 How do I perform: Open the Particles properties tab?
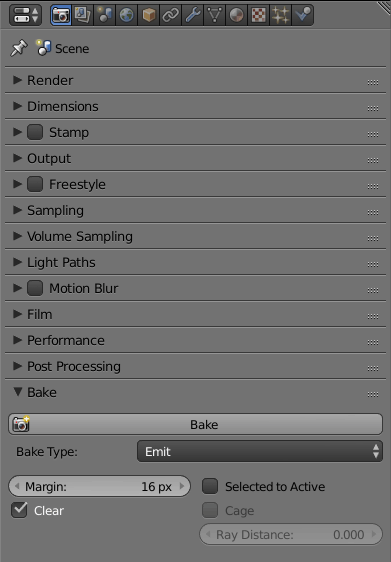[281, 15]
